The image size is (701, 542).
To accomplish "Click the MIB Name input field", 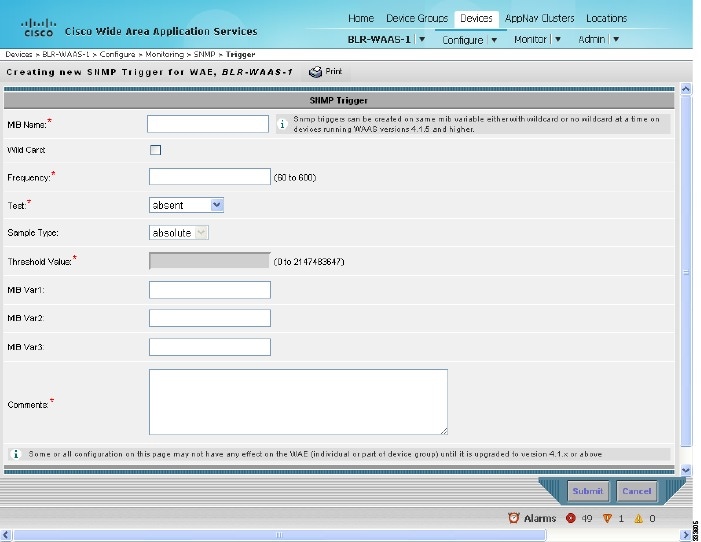I will [x=208, y=124].
